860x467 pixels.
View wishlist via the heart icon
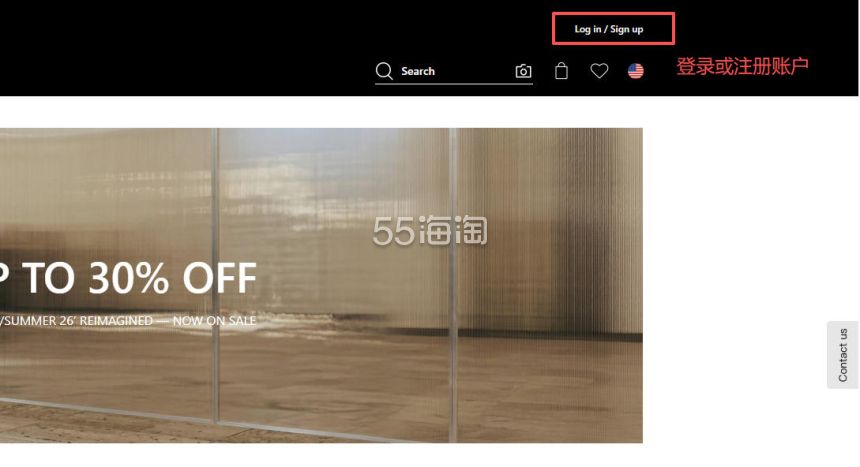599,71
